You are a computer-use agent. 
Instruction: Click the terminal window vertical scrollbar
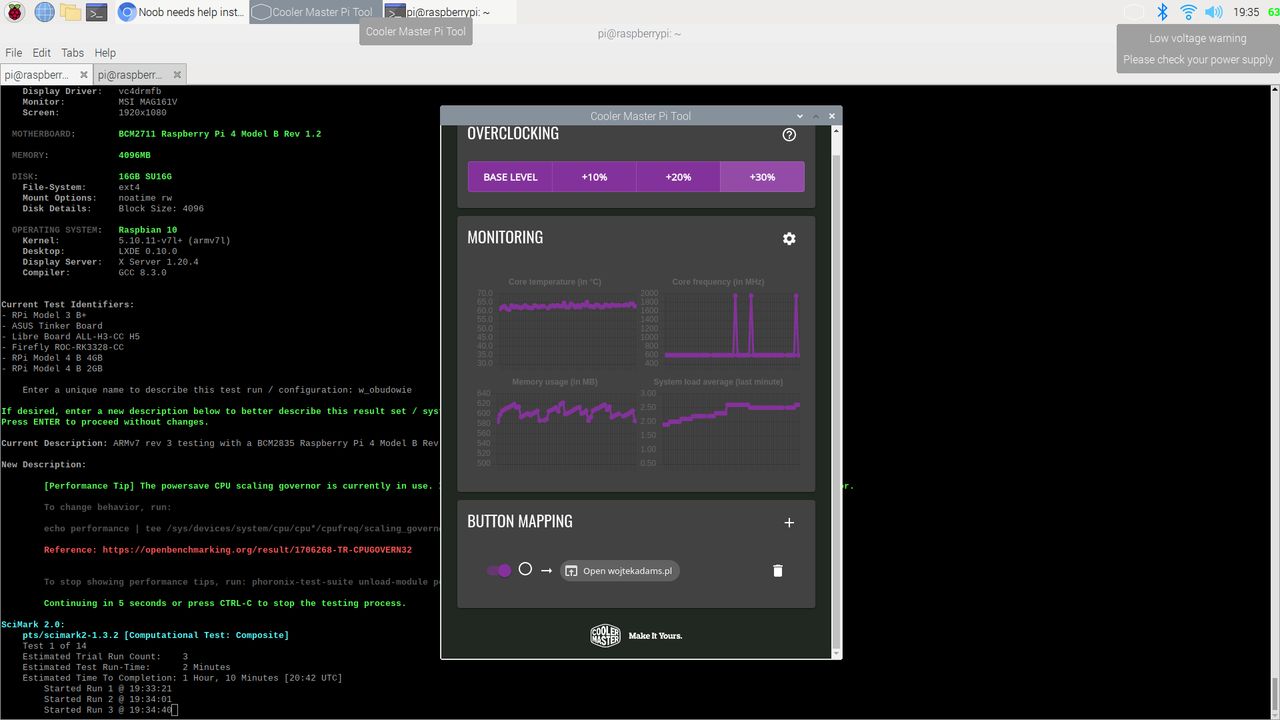click(1274, 400)
